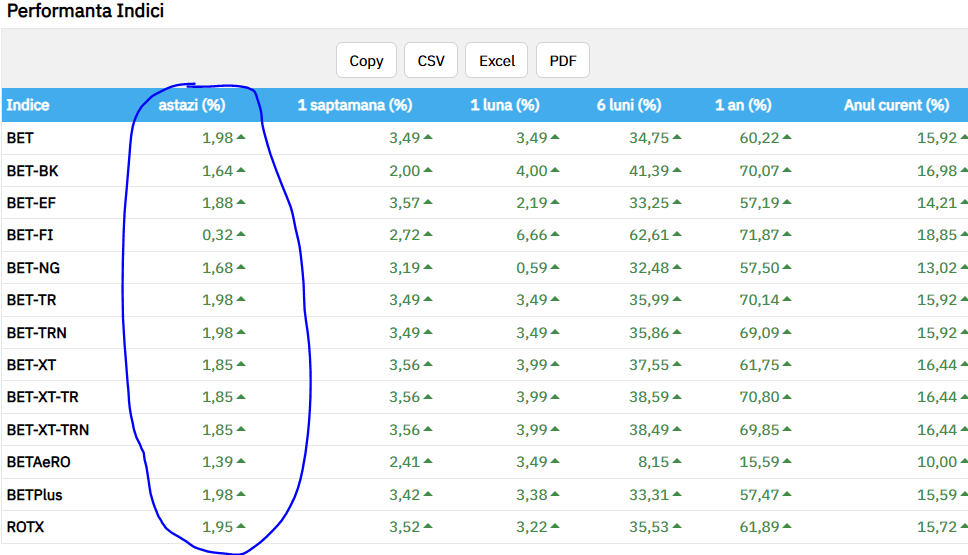968x555 pixels.
Task: Click the Performanta Indici heading
Action: point(86,12)
